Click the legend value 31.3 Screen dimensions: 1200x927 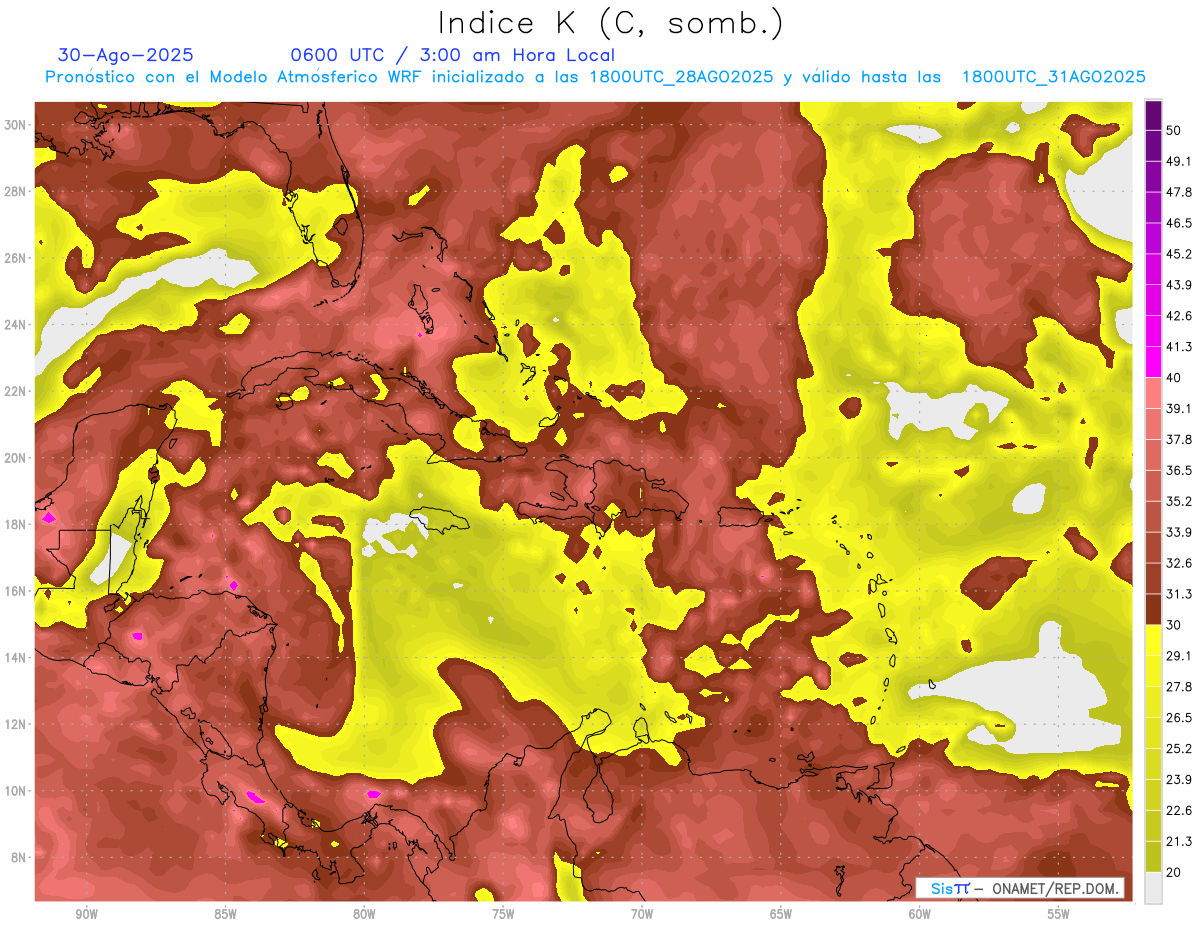(x=1178, y=594)
